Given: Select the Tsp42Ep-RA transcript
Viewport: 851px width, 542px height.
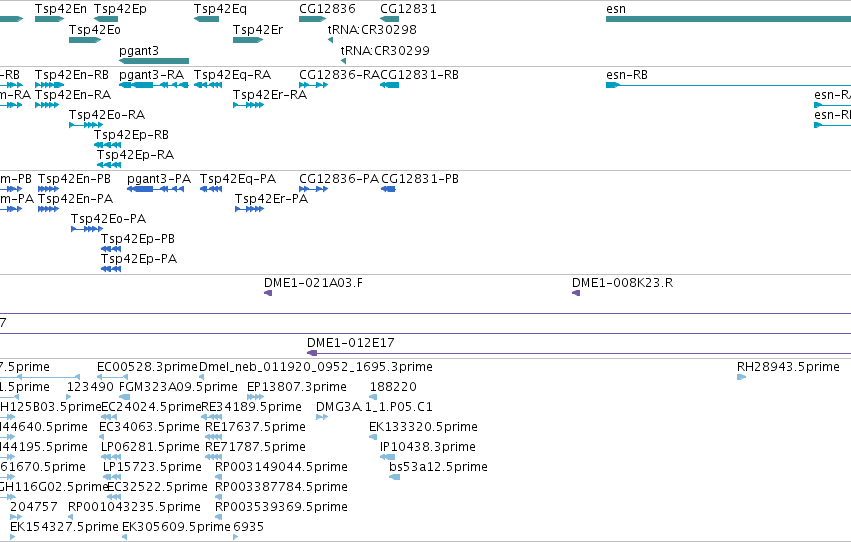Looking at the screenshot, I should pos(109,165).
